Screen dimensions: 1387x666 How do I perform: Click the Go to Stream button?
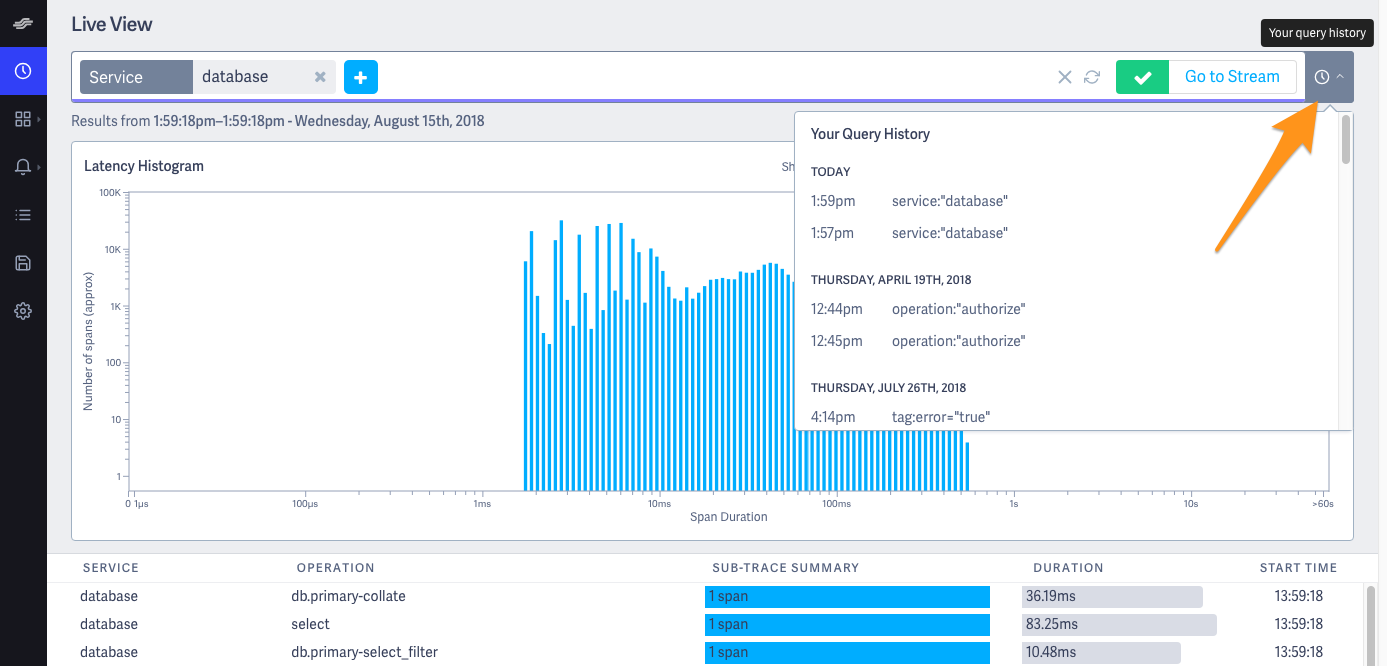1232,77
